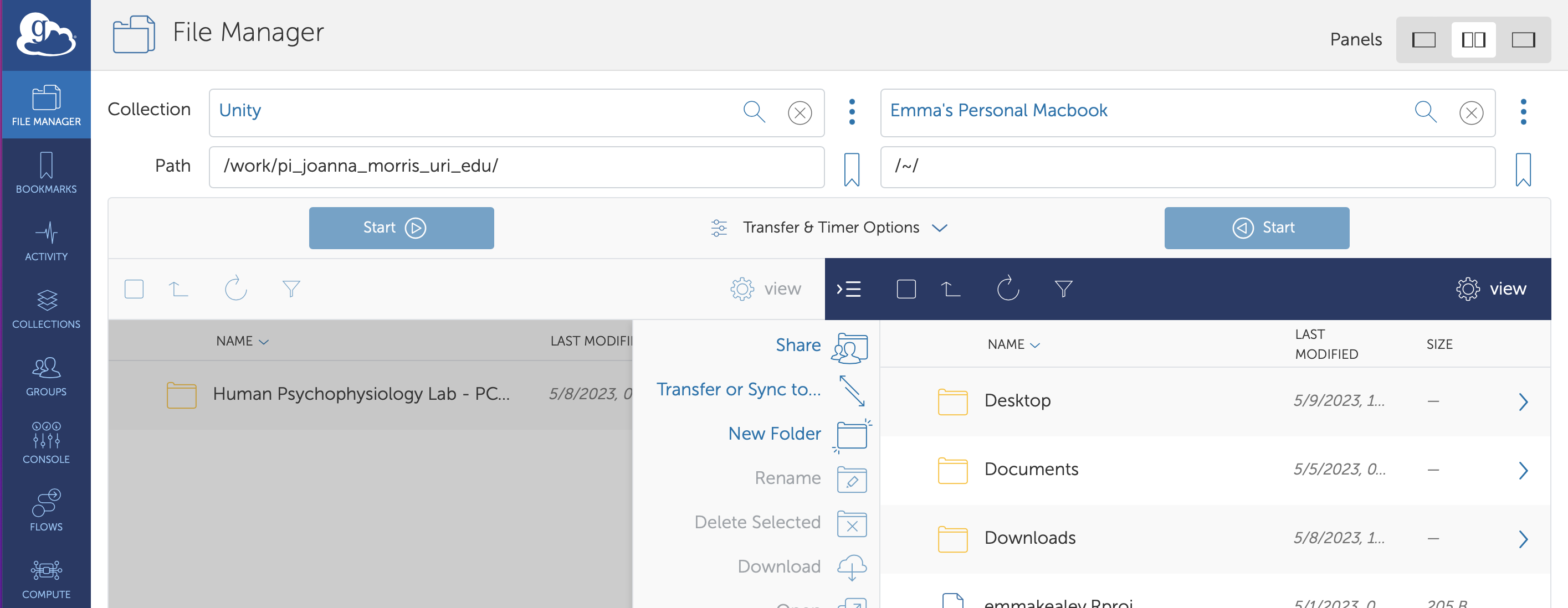This screenshot has height=608, width=1568.
Task: Choose Download action
Action: 802,567
